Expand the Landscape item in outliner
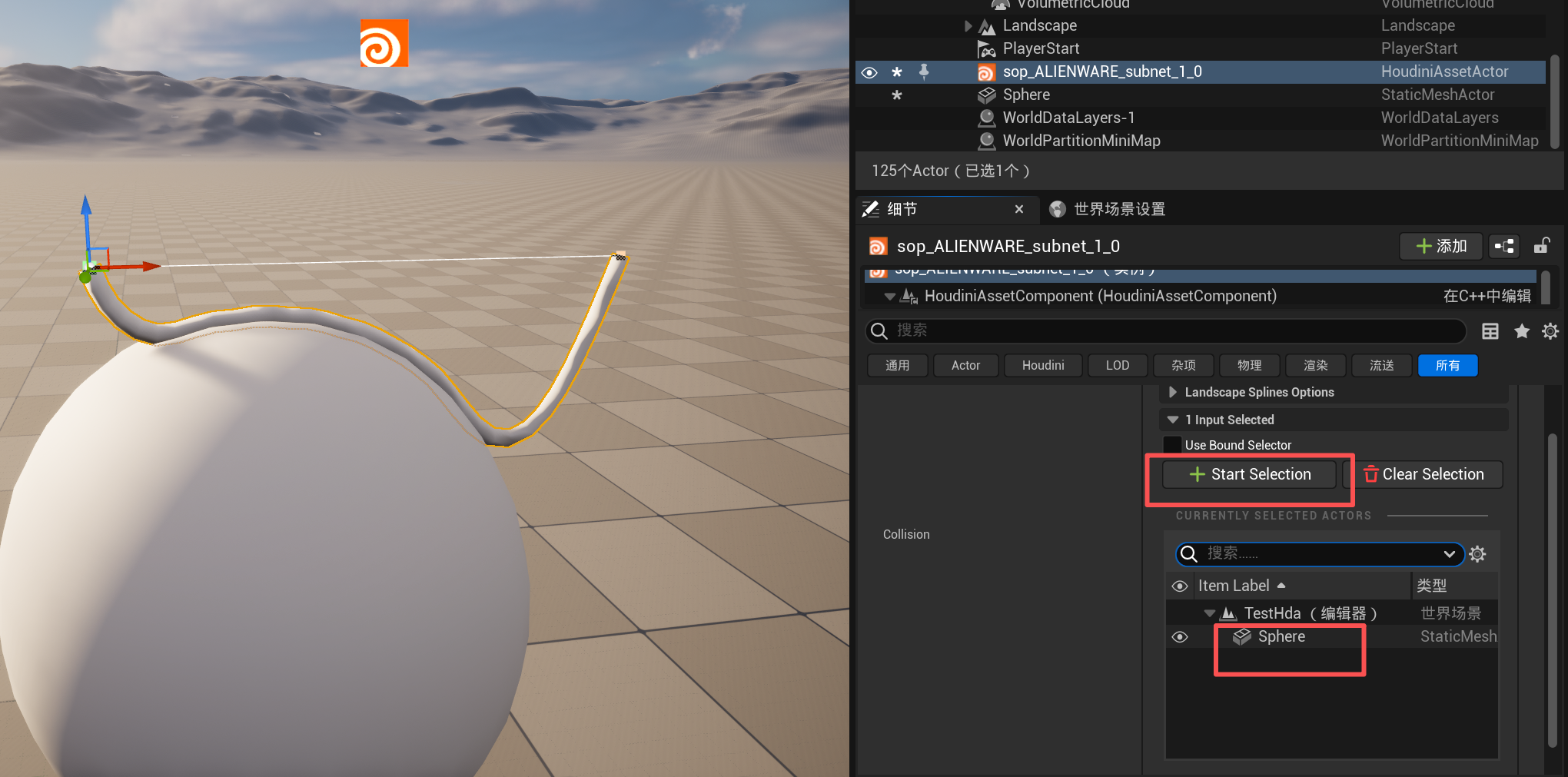The image size is (1568, 777). (968, 26)
